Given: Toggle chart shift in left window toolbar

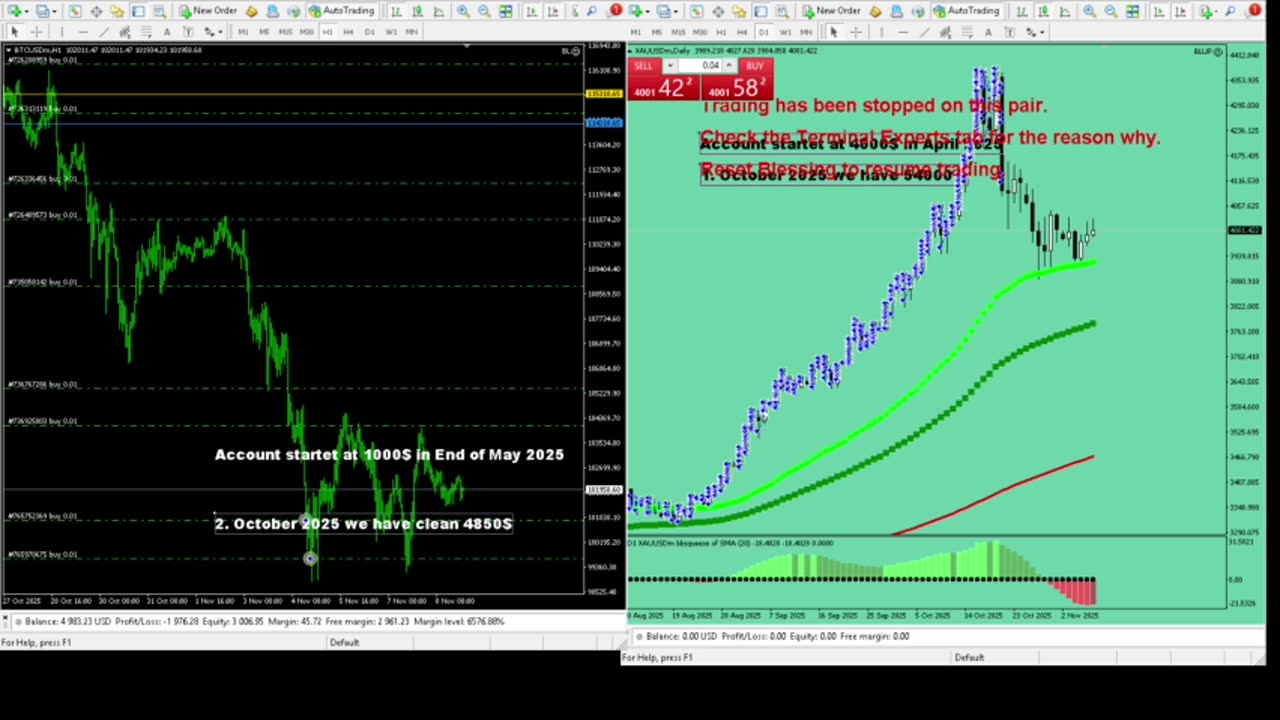Looking at the screenshot, I should (x=553, y=11).
